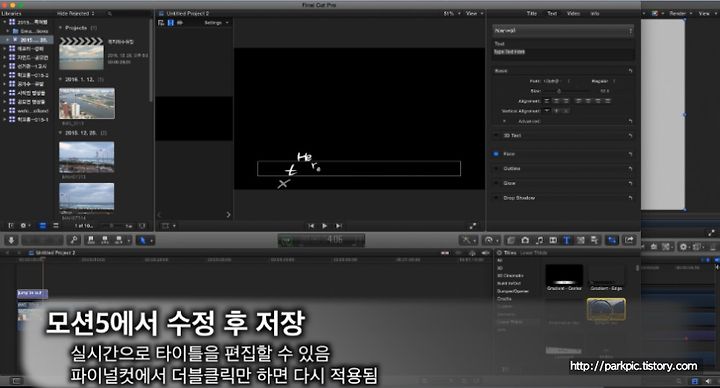The height and width of the screenshot is (388, 720).
Task: Switch to the Video inspector tab
Action: click(x=573, y=13)
